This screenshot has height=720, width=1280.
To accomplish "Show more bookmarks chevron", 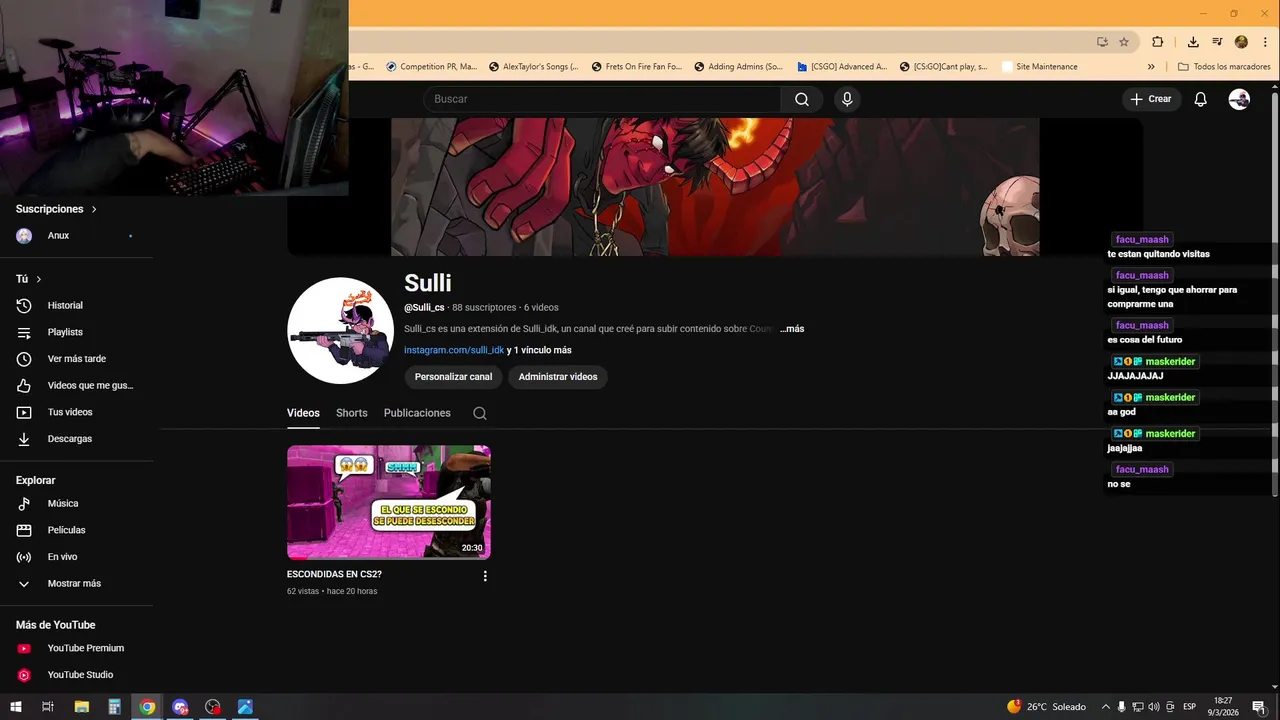I will (1151, 67).
